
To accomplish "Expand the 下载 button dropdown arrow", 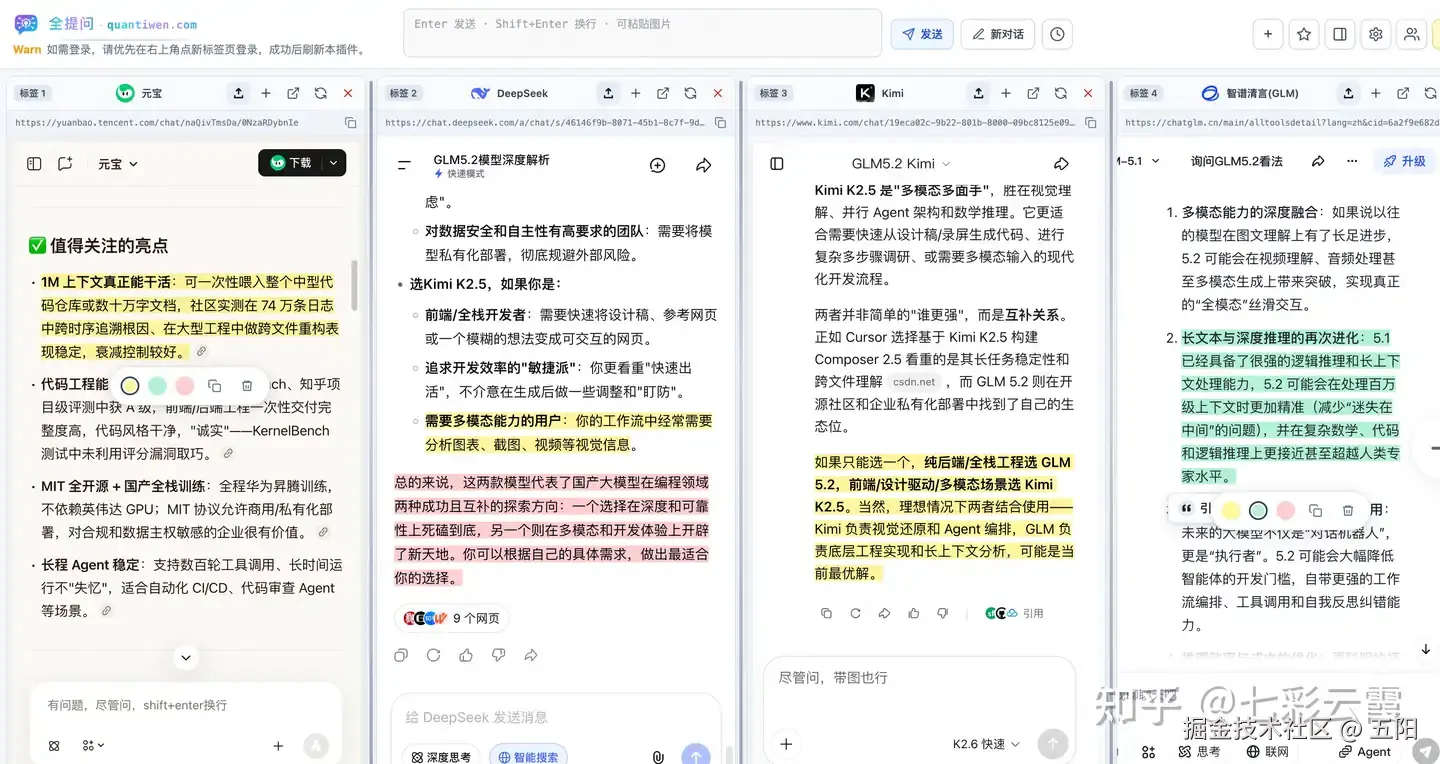I will (x=334, y=163).
